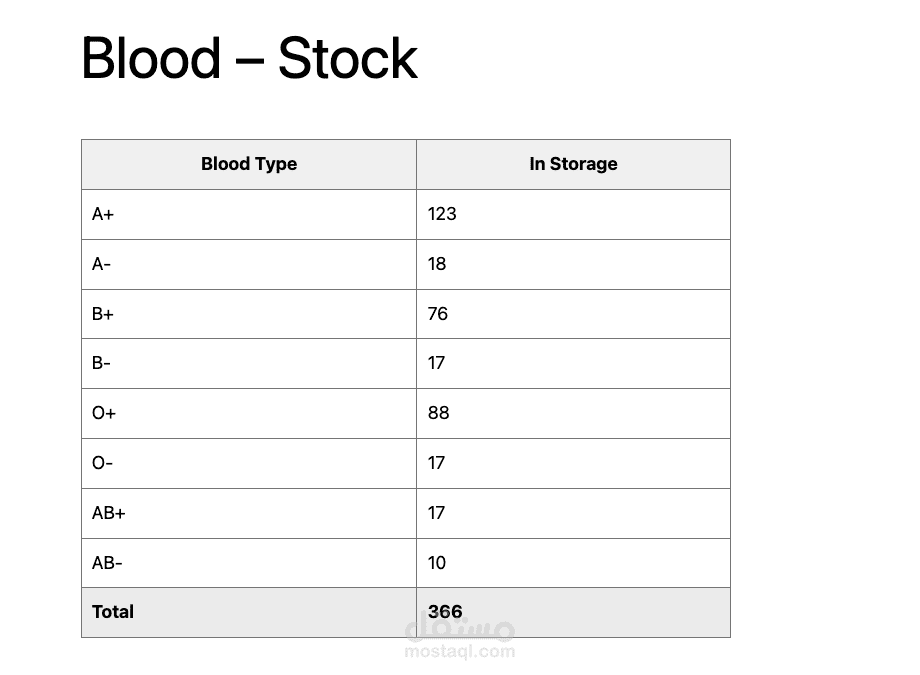Click the "In Storage" column header
This screenshot has height=675, width=920.
click(x=573, y=164)
